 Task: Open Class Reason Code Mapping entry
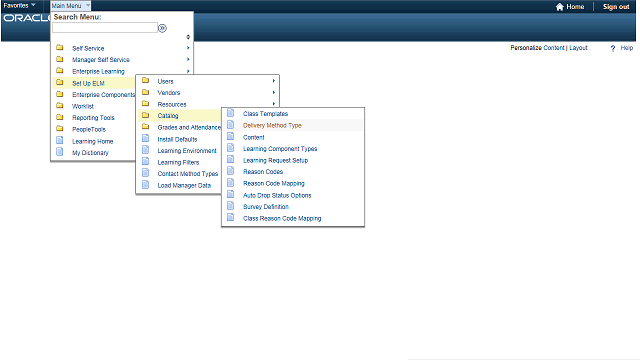282,219
